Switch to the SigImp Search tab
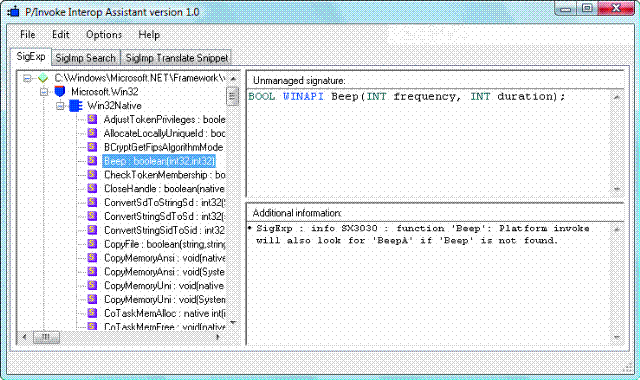The image size is (640, 380). (x=86, y=58)
